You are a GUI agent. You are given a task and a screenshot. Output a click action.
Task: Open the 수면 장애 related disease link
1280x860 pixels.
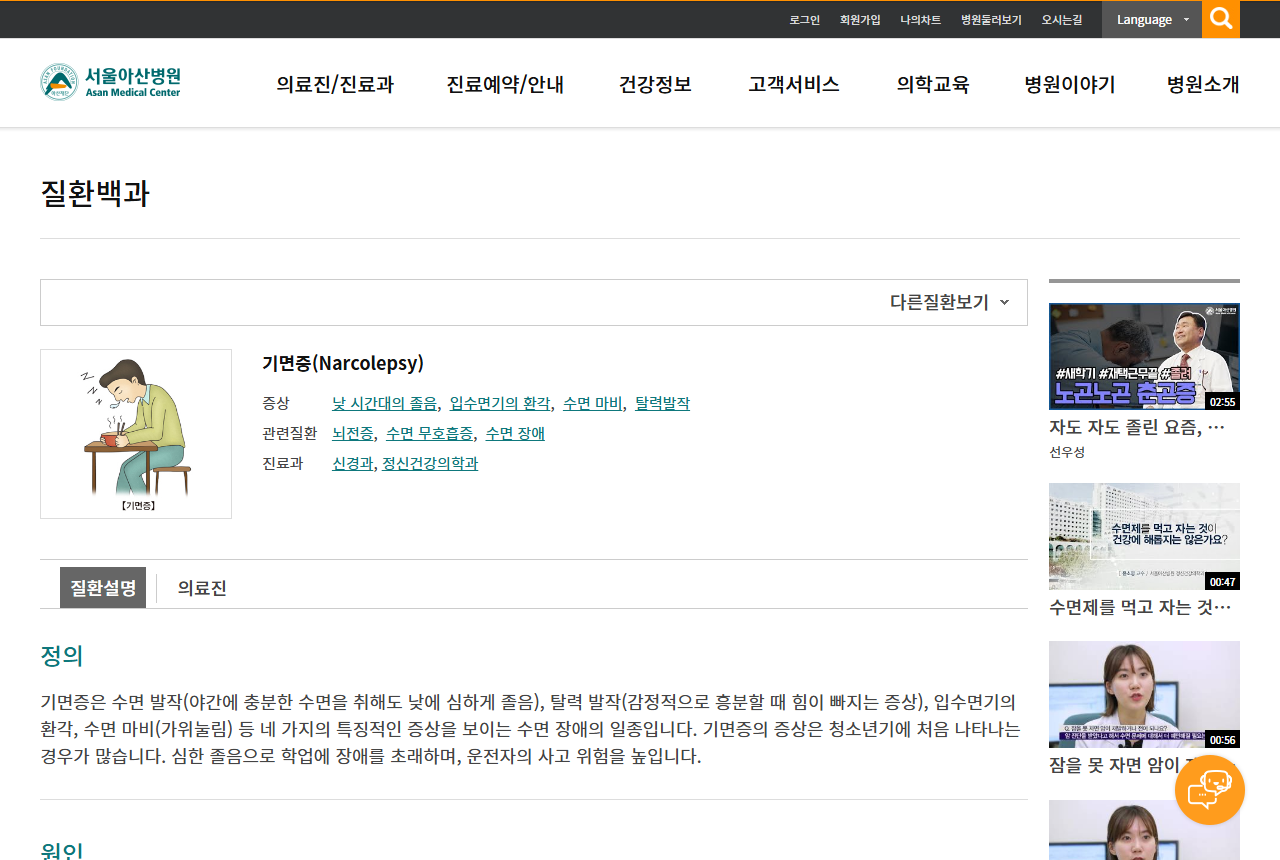[x=515, y=433]
